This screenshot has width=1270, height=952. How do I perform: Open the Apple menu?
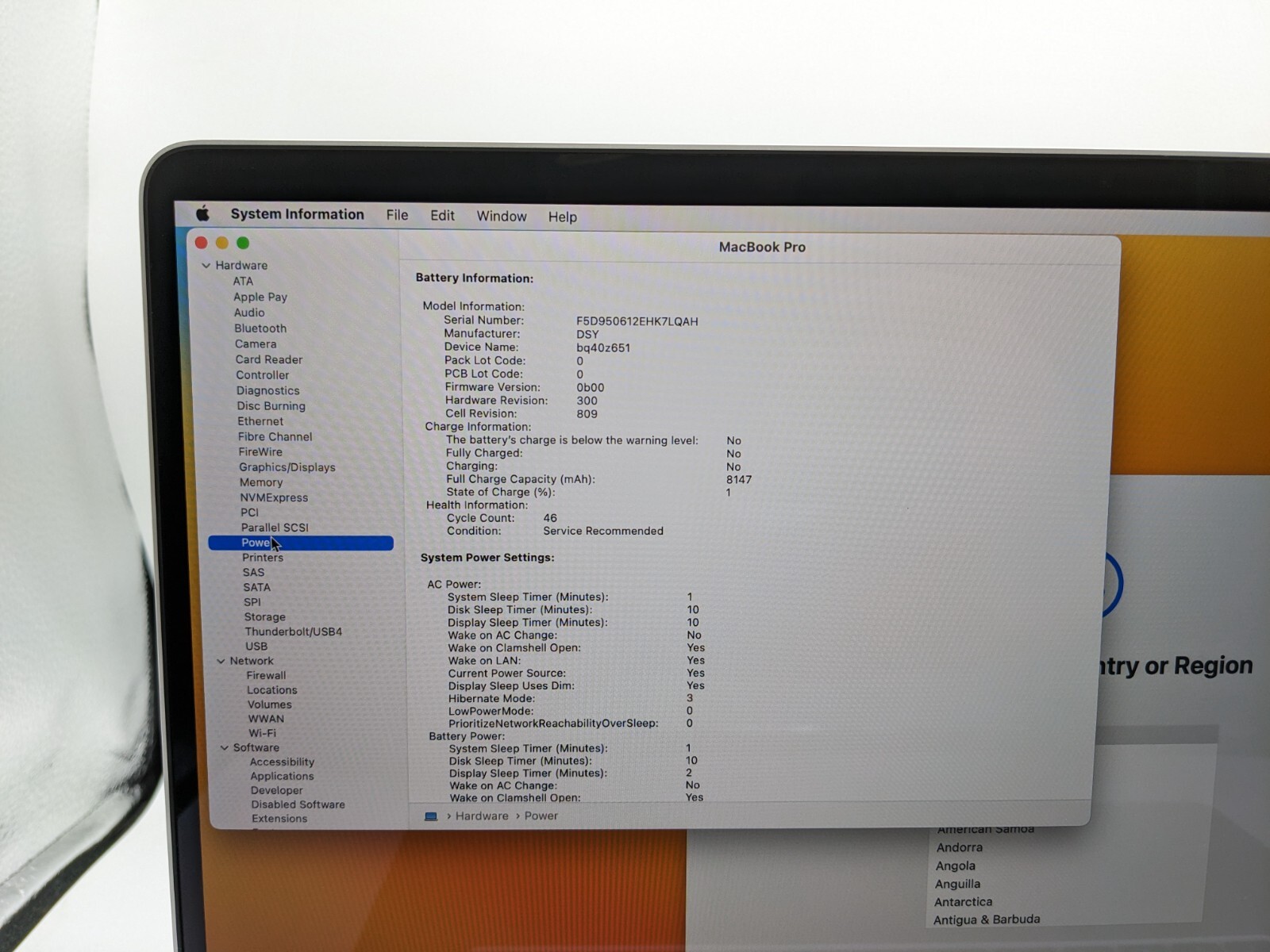pos(203,213)
